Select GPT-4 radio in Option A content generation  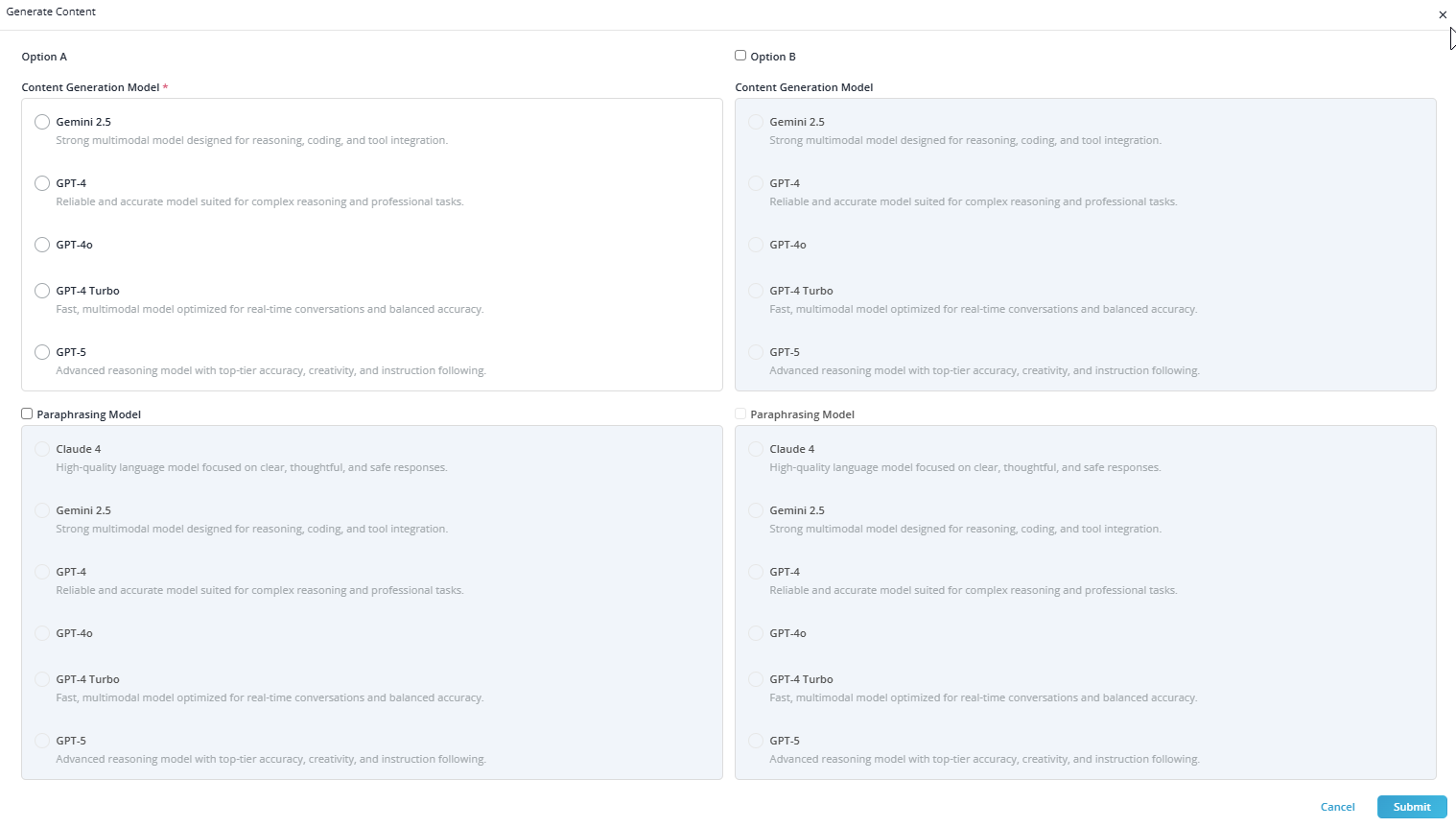pyautogui.click(x=42, y=183)
